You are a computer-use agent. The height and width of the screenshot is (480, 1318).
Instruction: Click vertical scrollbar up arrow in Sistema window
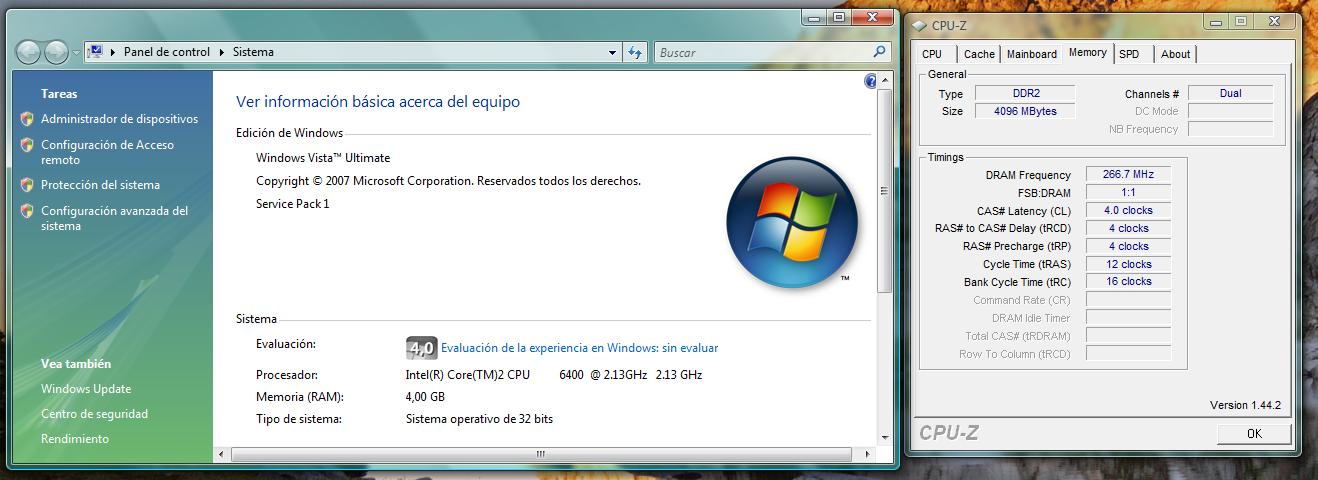(883, 80)
